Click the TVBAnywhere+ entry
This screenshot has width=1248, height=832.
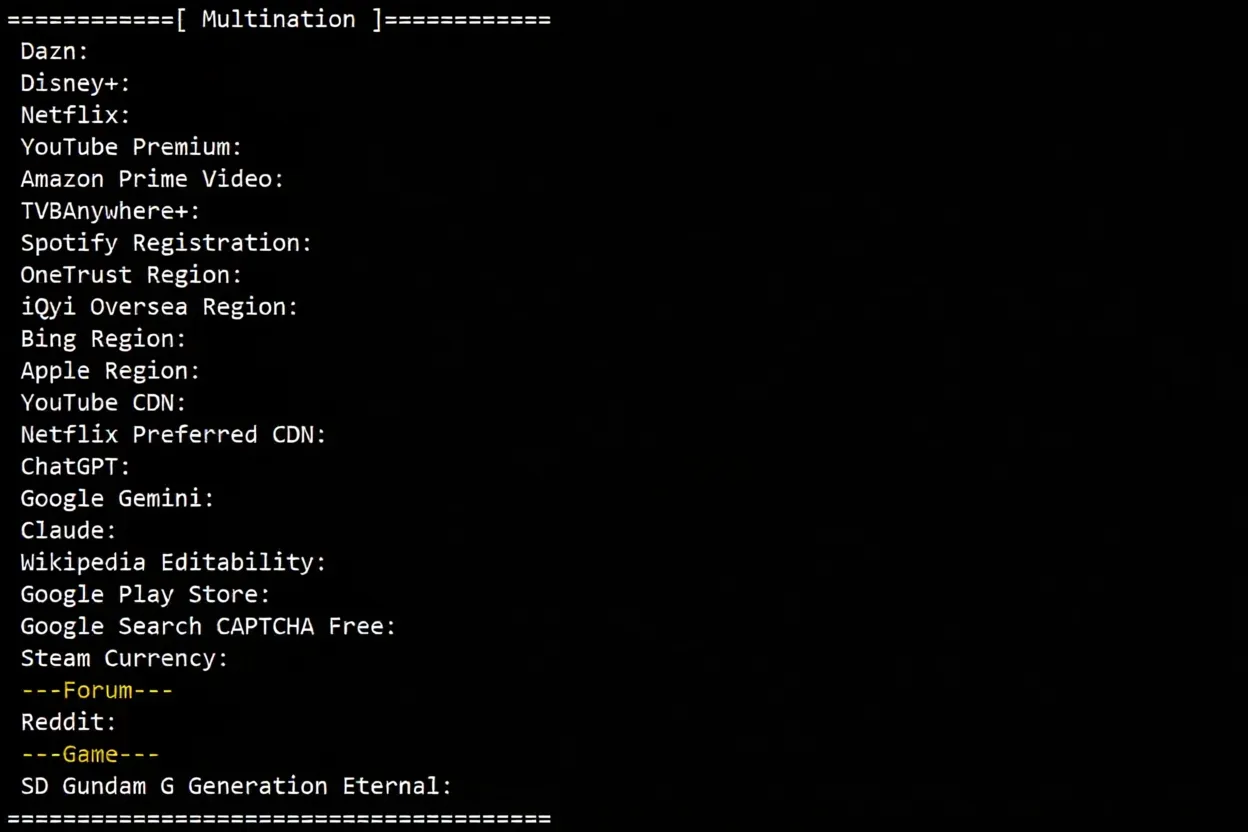(x=111, y=211)
